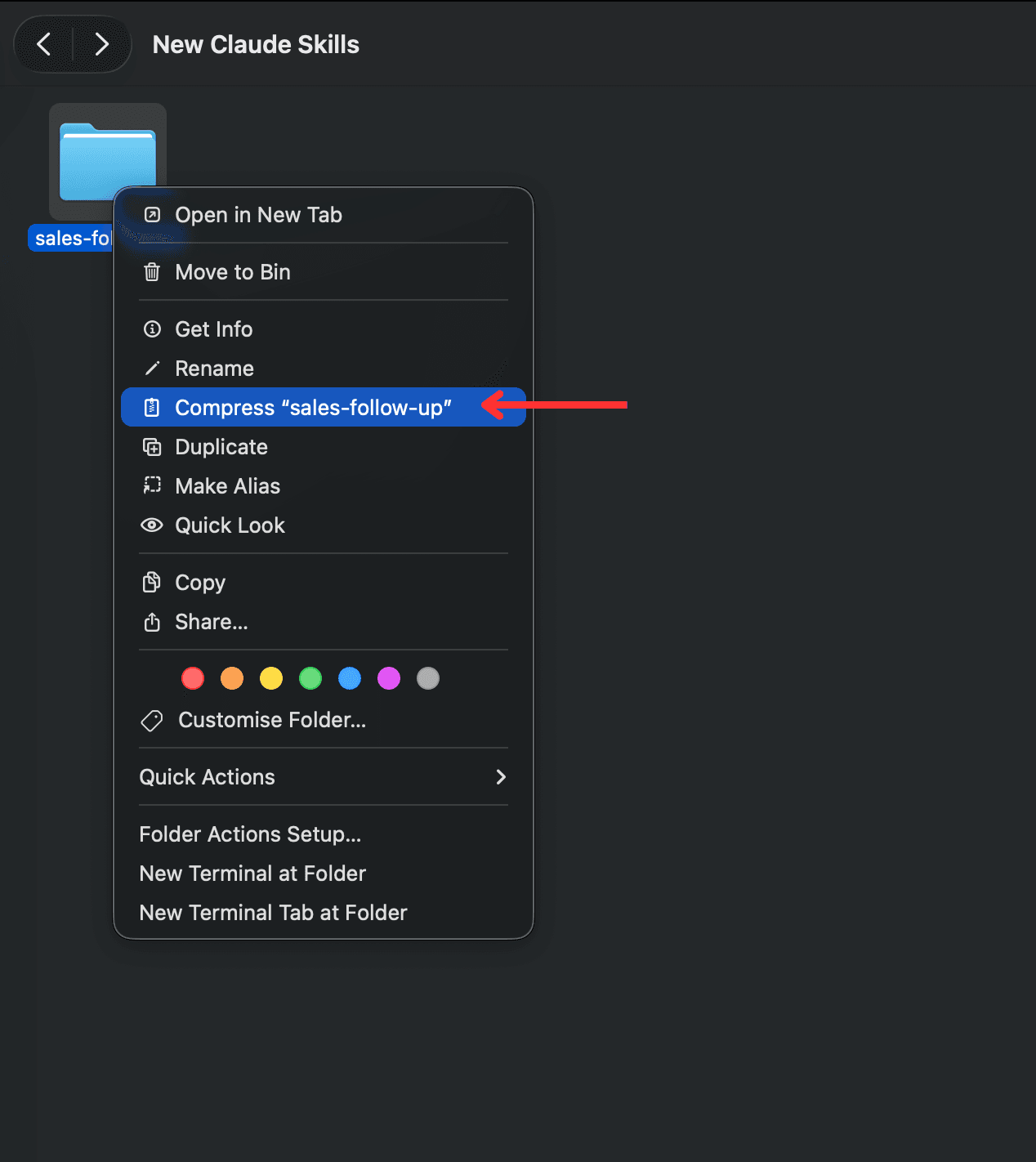Click the Quick Look eye icon
Image resolution: width=1036 pixels, height=1162 pixels.
tap(152, 525)
